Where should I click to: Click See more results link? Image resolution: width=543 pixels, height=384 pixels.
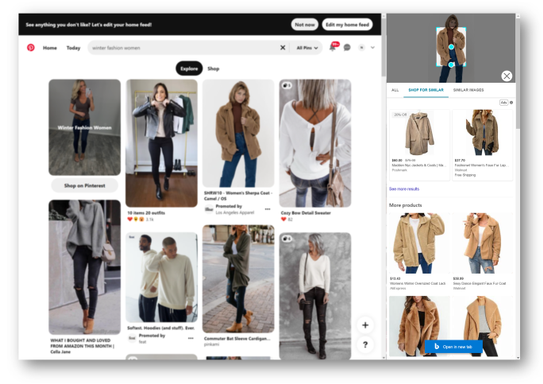404,189
